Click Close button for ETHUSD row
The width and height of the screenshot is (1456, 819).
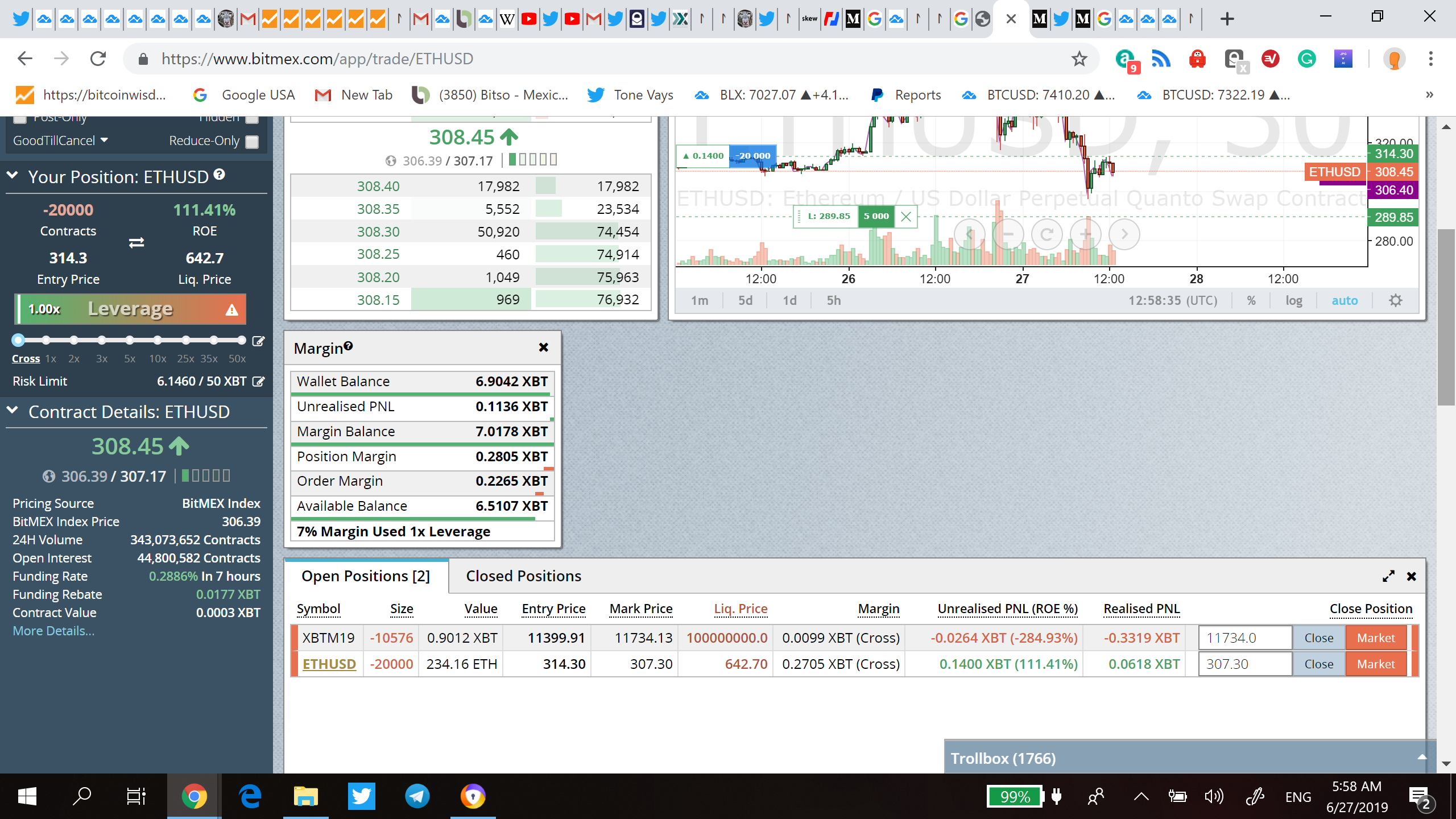(x=1319, y=664)
